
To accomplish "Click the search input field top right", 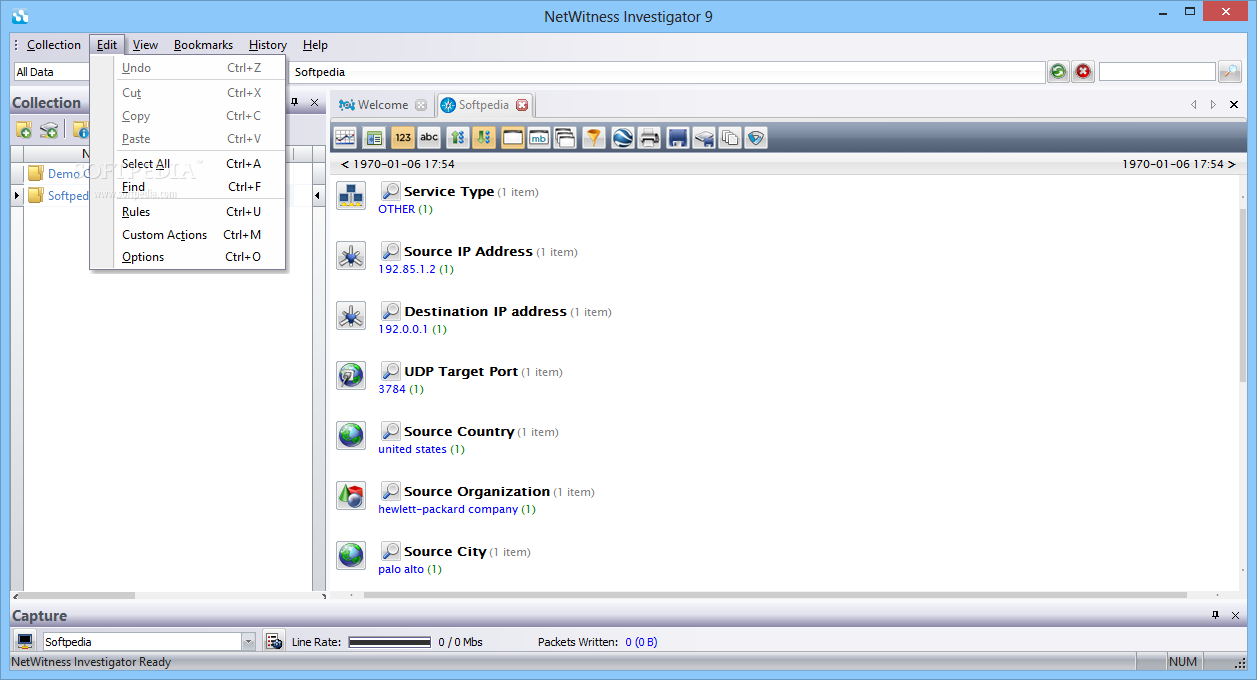I will click(1157, 72).
